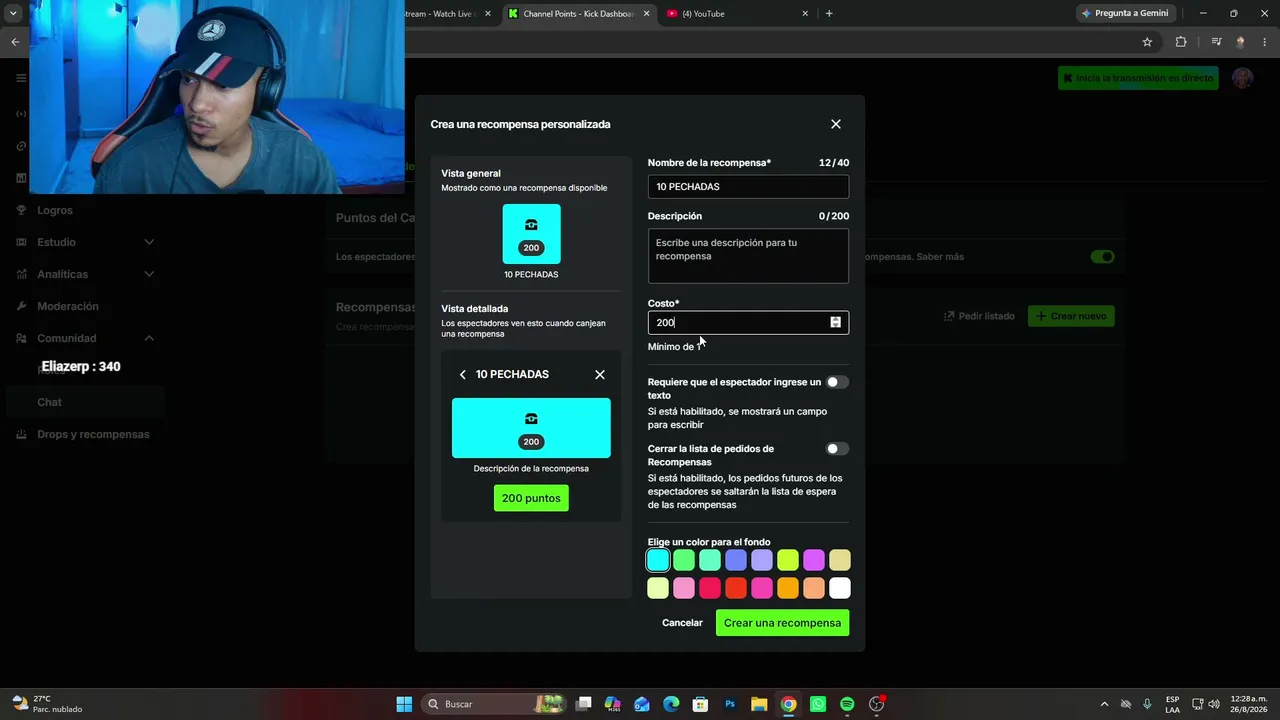The width and height of the screenshot is (1280, 720).
Task: Click the 200 puntos preview button
Action: [531, 498]
